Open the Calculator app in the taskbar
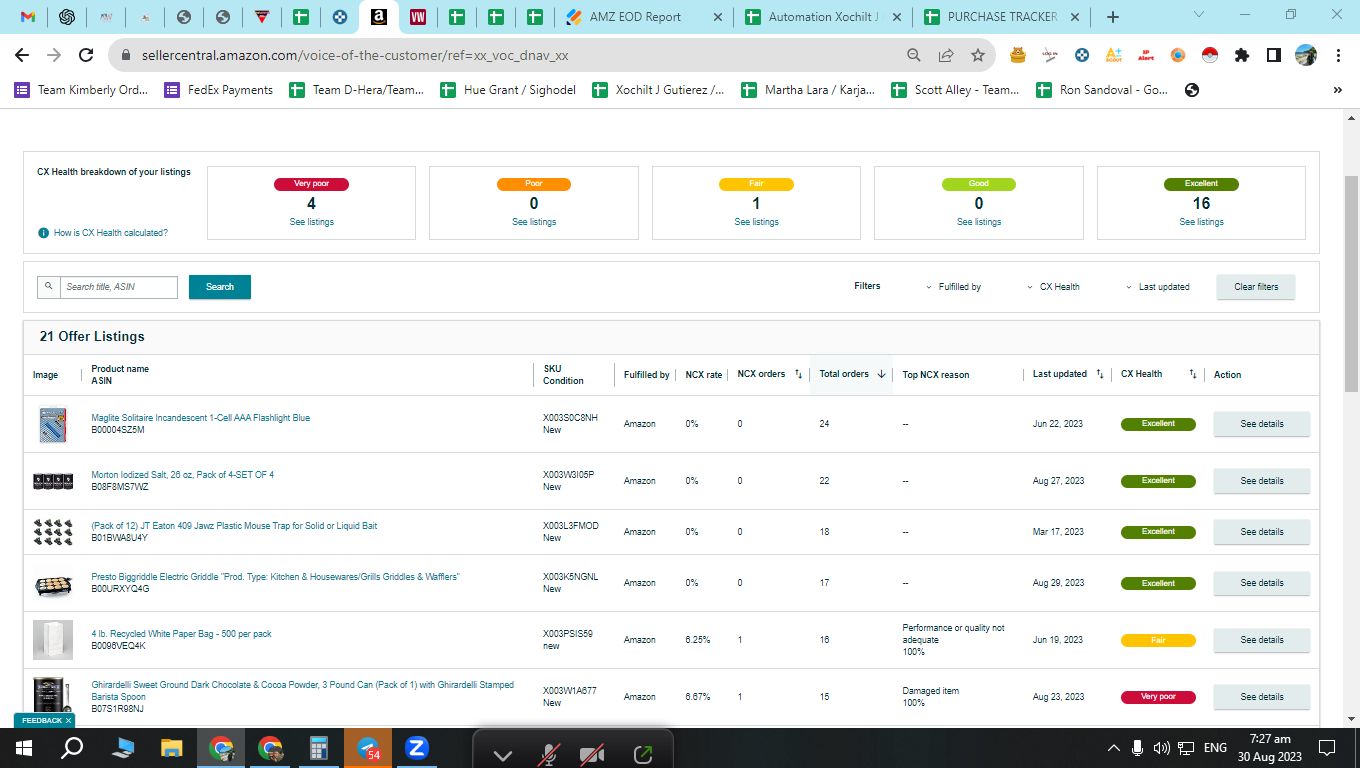The height and width of the screenshot is (768, 1360). pyautogui.click(x=319, y=748)
